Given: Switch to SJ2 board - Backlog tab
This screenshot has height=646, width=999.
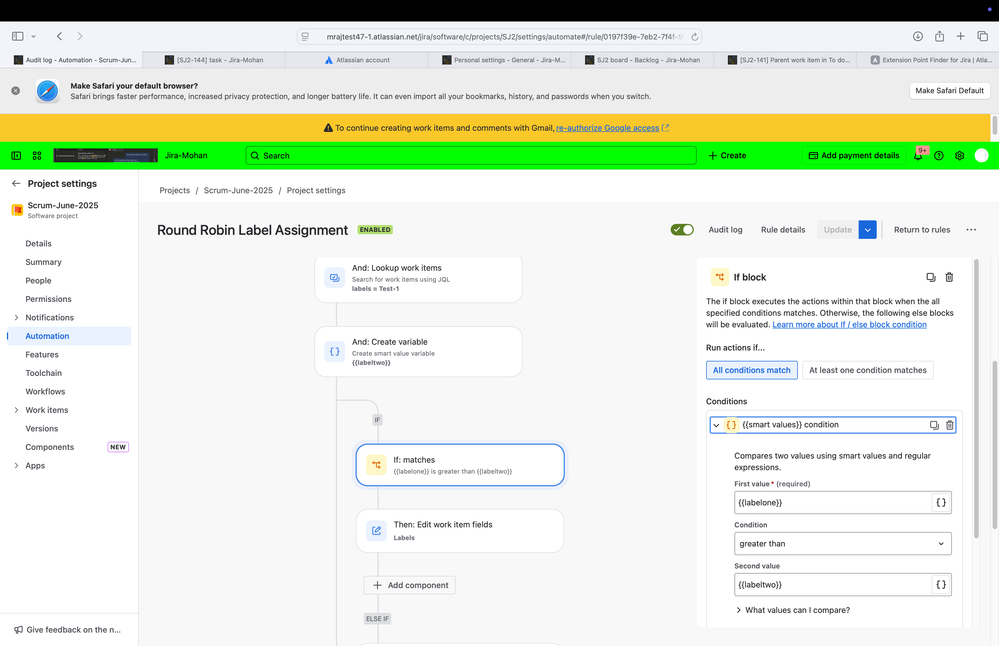Looking at the screenshot, I should tap(642, 60).
